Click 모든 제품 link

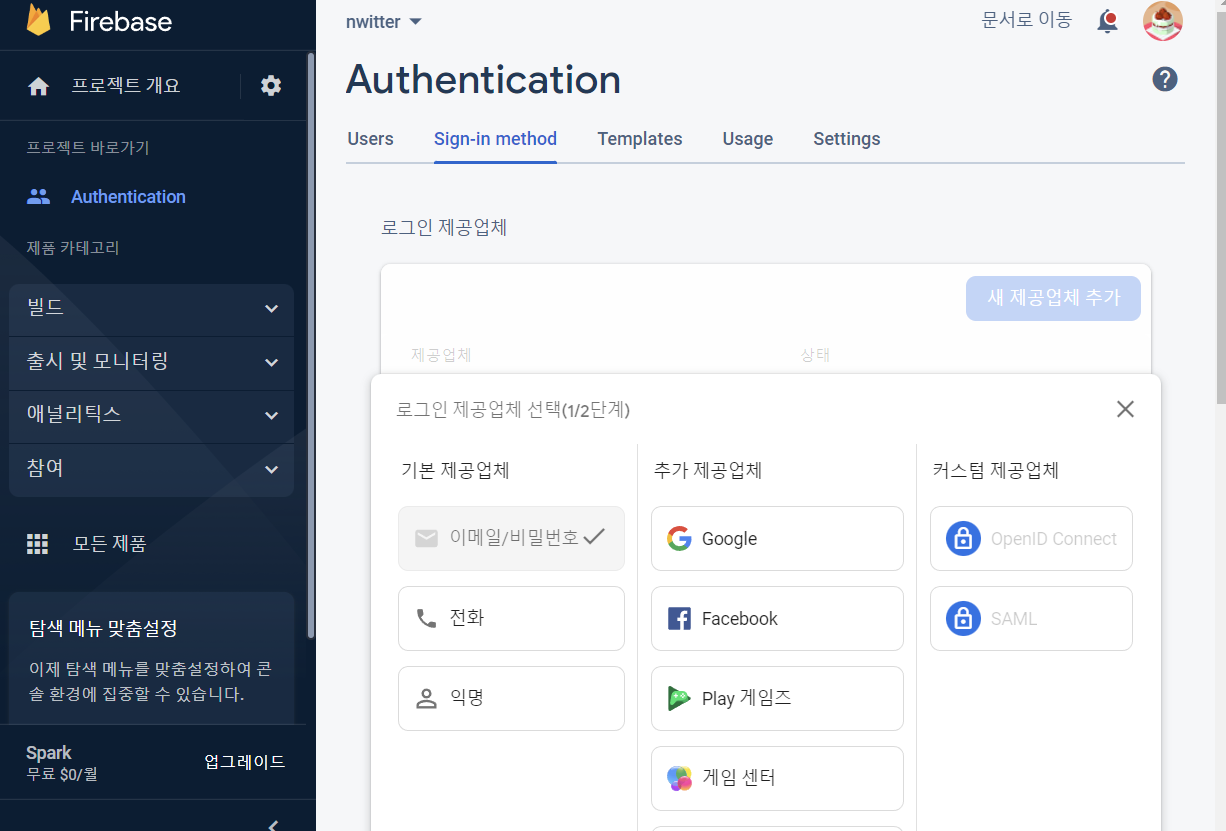pos(110,544)
